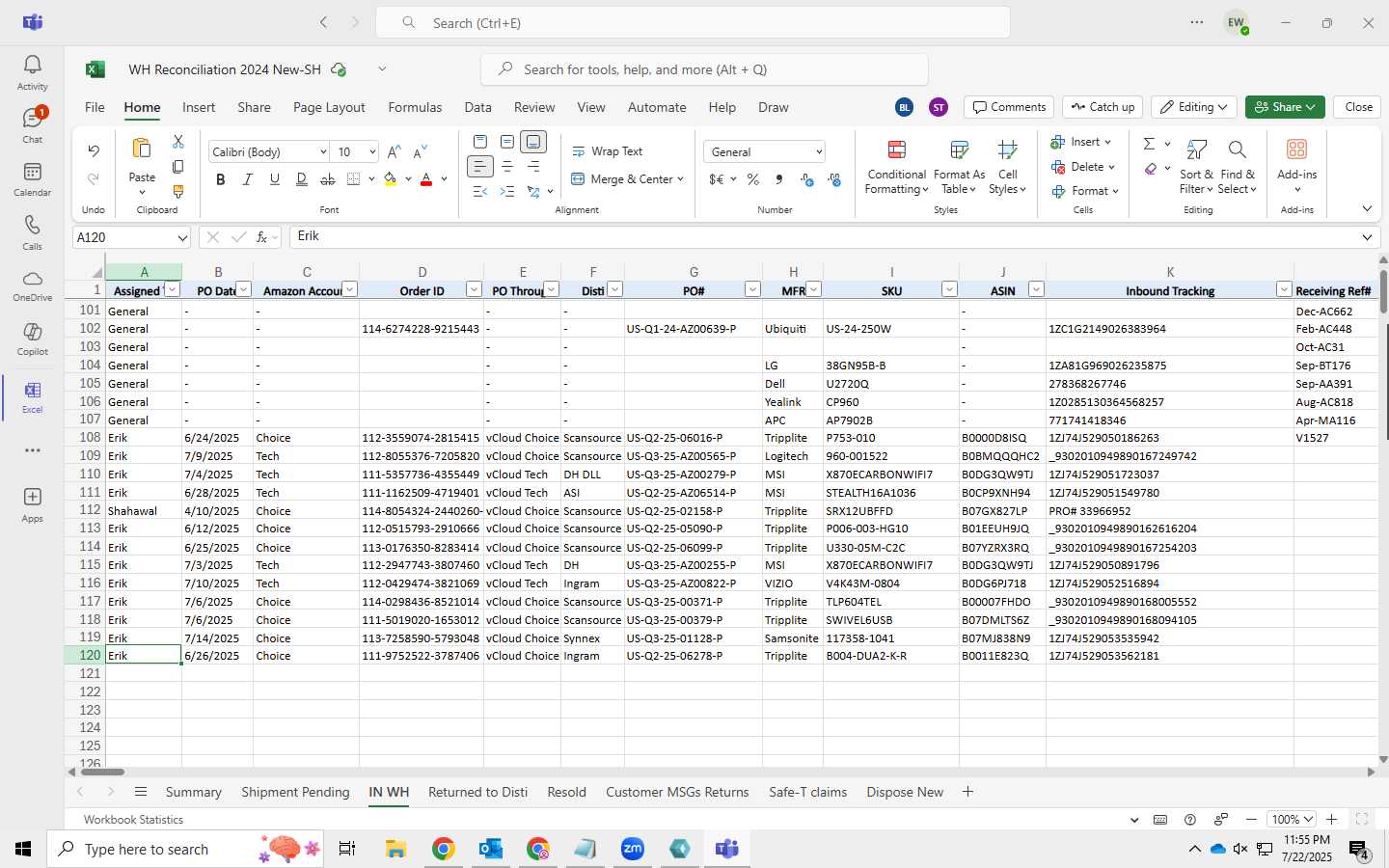Switch to Returned to Disti sheet
The height and width of the screenshot is (868, 1389).
477,792
